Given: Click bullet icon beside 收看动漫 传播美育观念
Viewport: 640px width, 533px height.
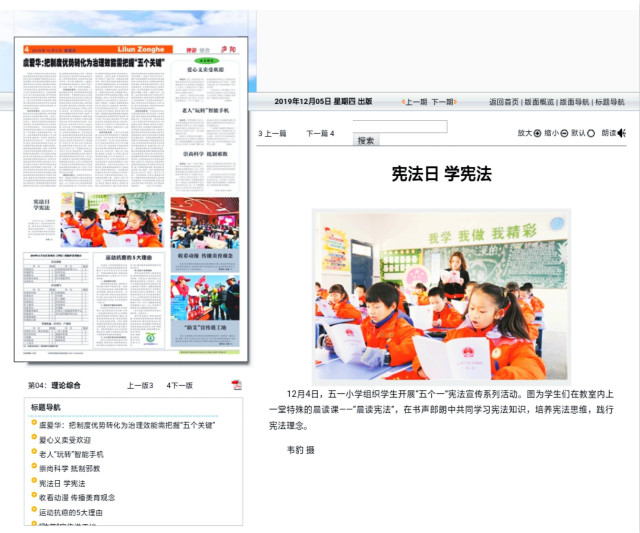Looking at the screenshot, I should coord(34,495).
